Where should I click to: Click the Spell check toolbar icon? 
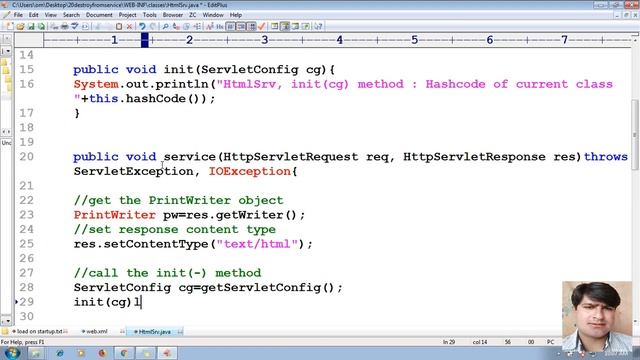tap(75, 27)
